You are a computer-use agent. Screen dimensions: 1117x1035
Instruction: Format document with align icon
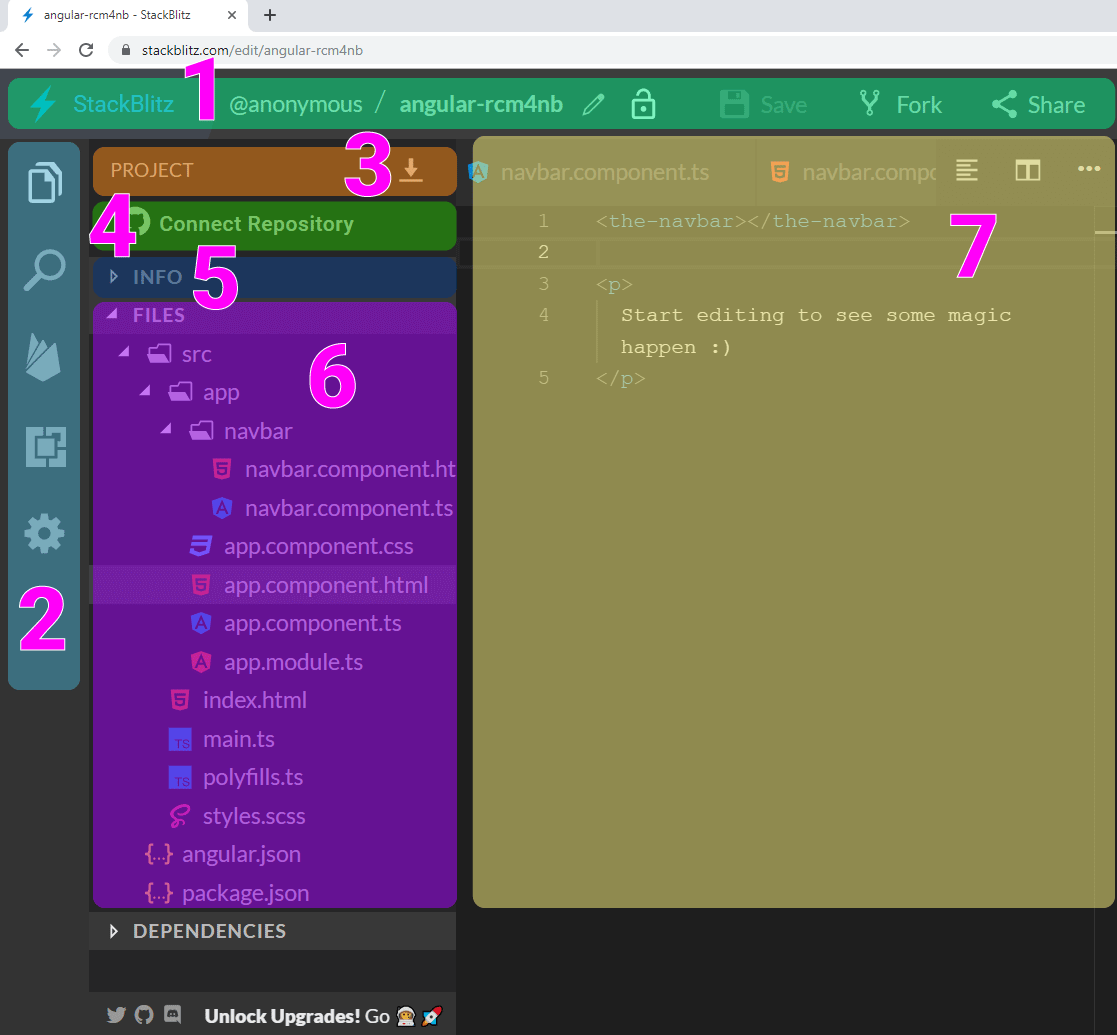[x=967, y=170]
